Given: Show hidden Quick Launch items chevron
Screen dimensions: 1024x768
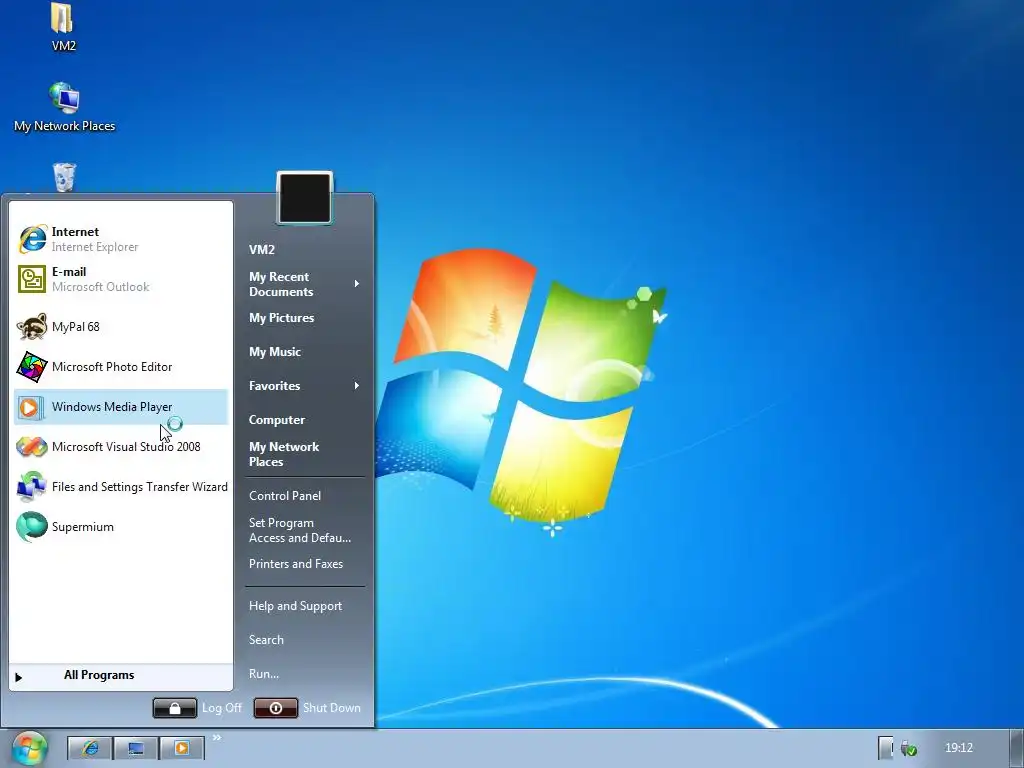Looking at the screenshot, I should [217, 738].
